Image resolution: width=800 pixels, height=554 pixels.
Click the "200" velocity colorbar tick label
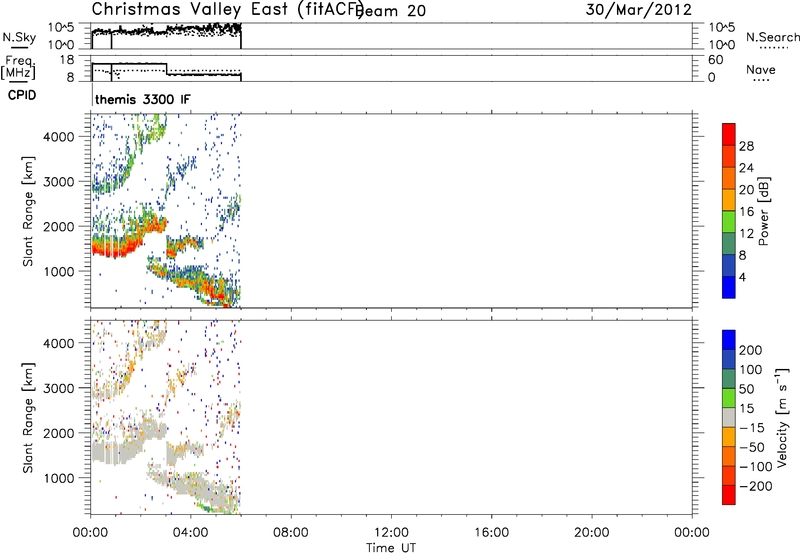click(x=751, y=350)
